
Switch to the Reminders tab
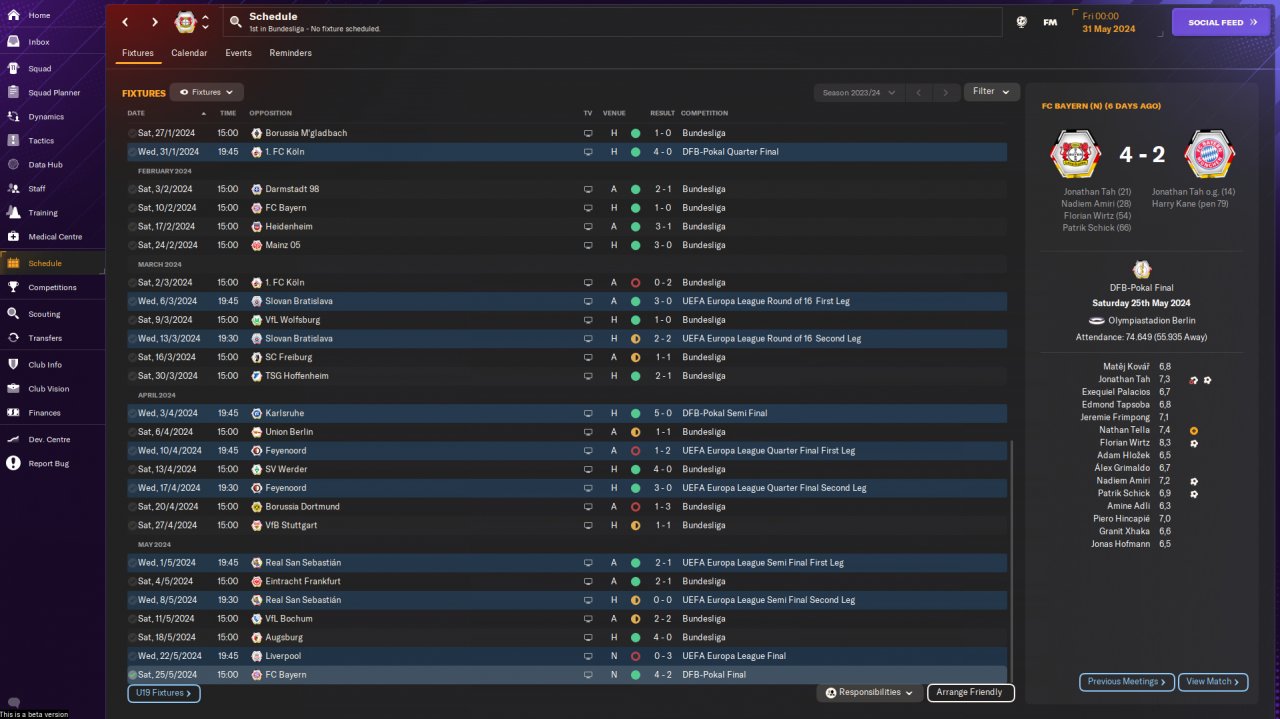(x=290, y=53)
